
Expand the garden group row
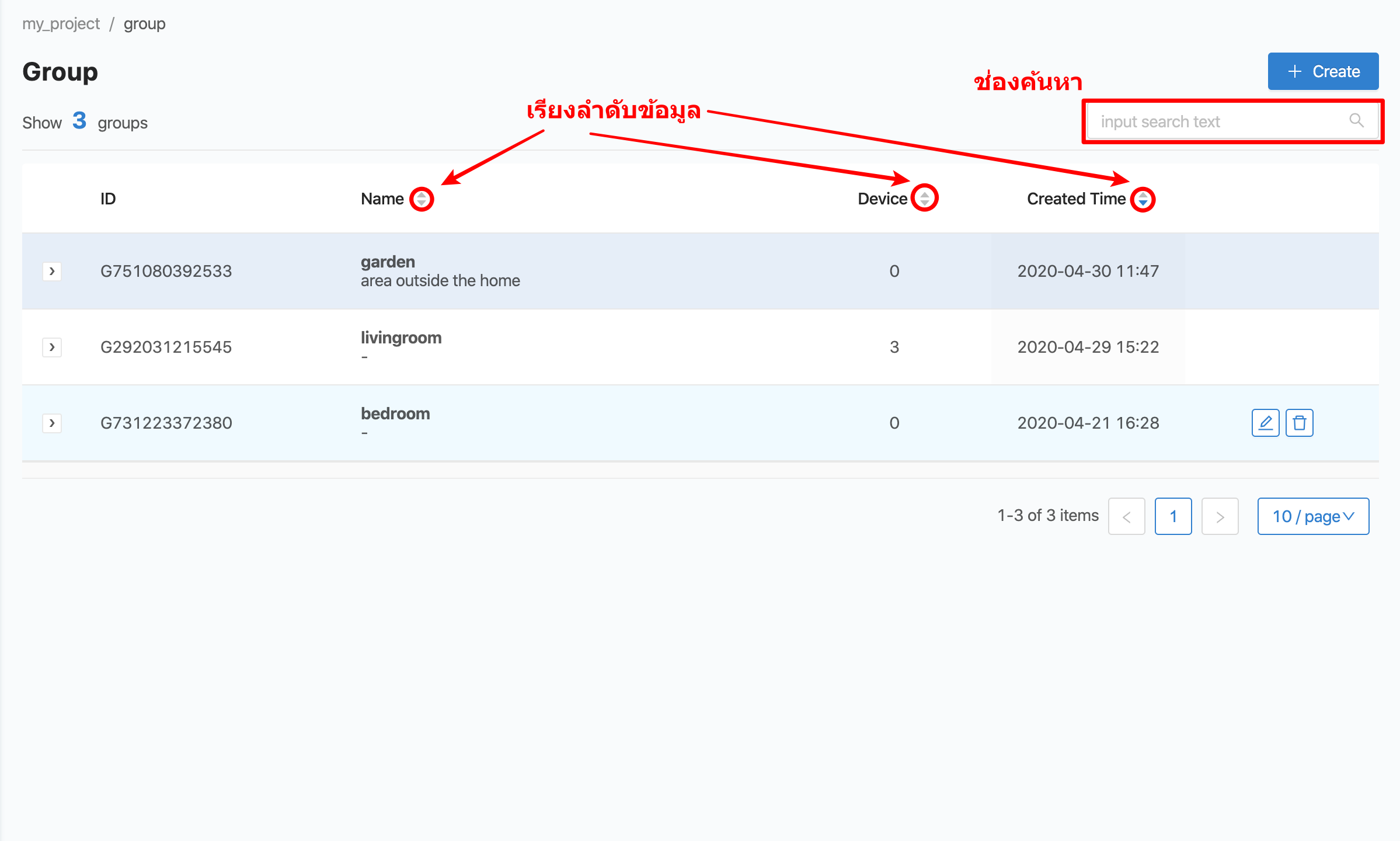51,270
